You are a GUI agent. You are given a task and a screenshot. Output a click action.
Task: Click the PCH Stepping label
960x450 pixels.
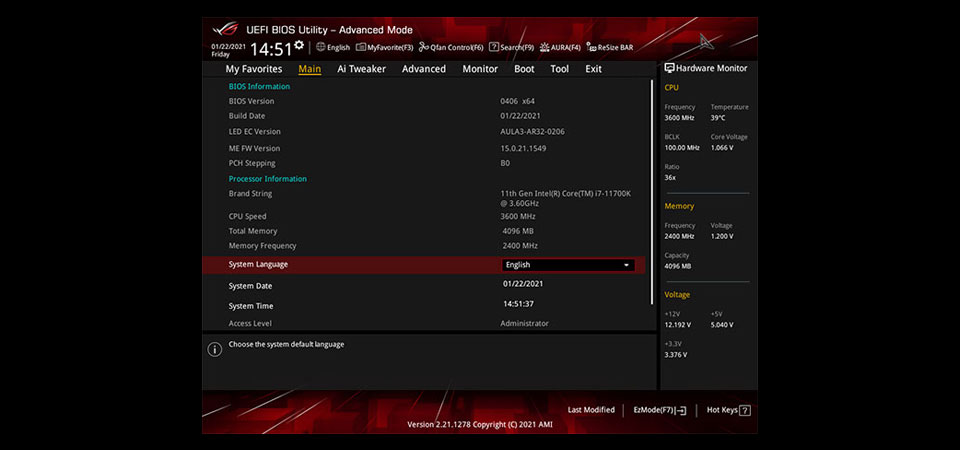252,163
